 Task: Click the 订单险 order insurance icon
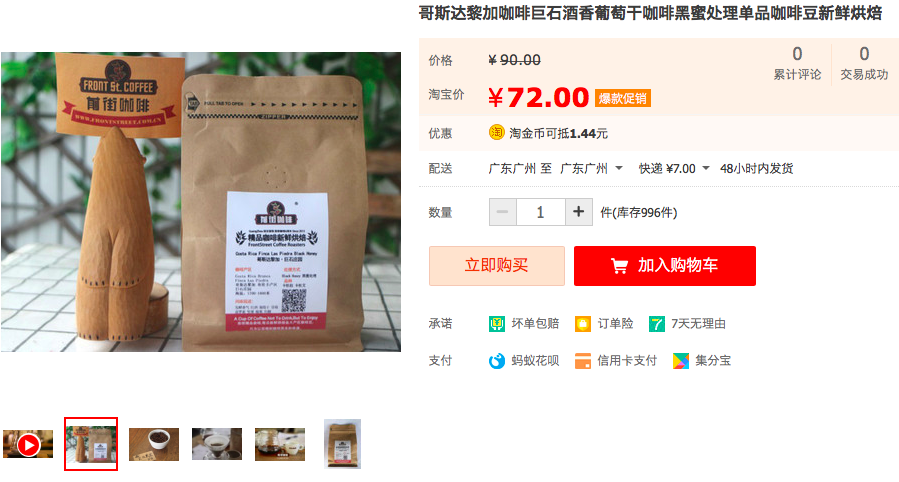click(583, 324)
